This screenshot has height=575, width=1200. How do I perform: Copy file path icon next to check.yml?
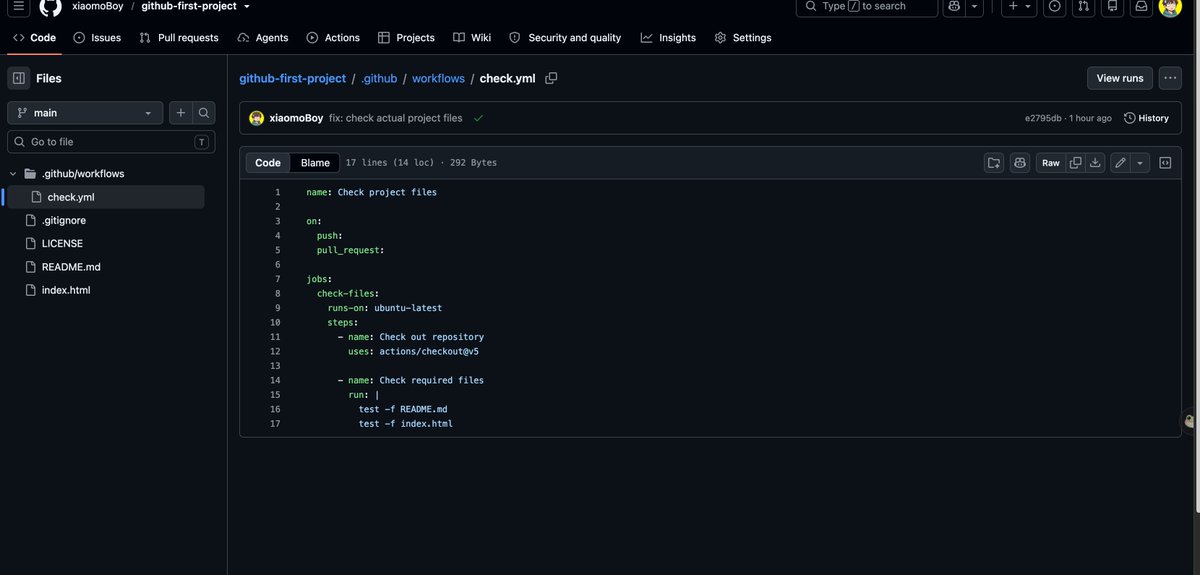pos(551,78)
